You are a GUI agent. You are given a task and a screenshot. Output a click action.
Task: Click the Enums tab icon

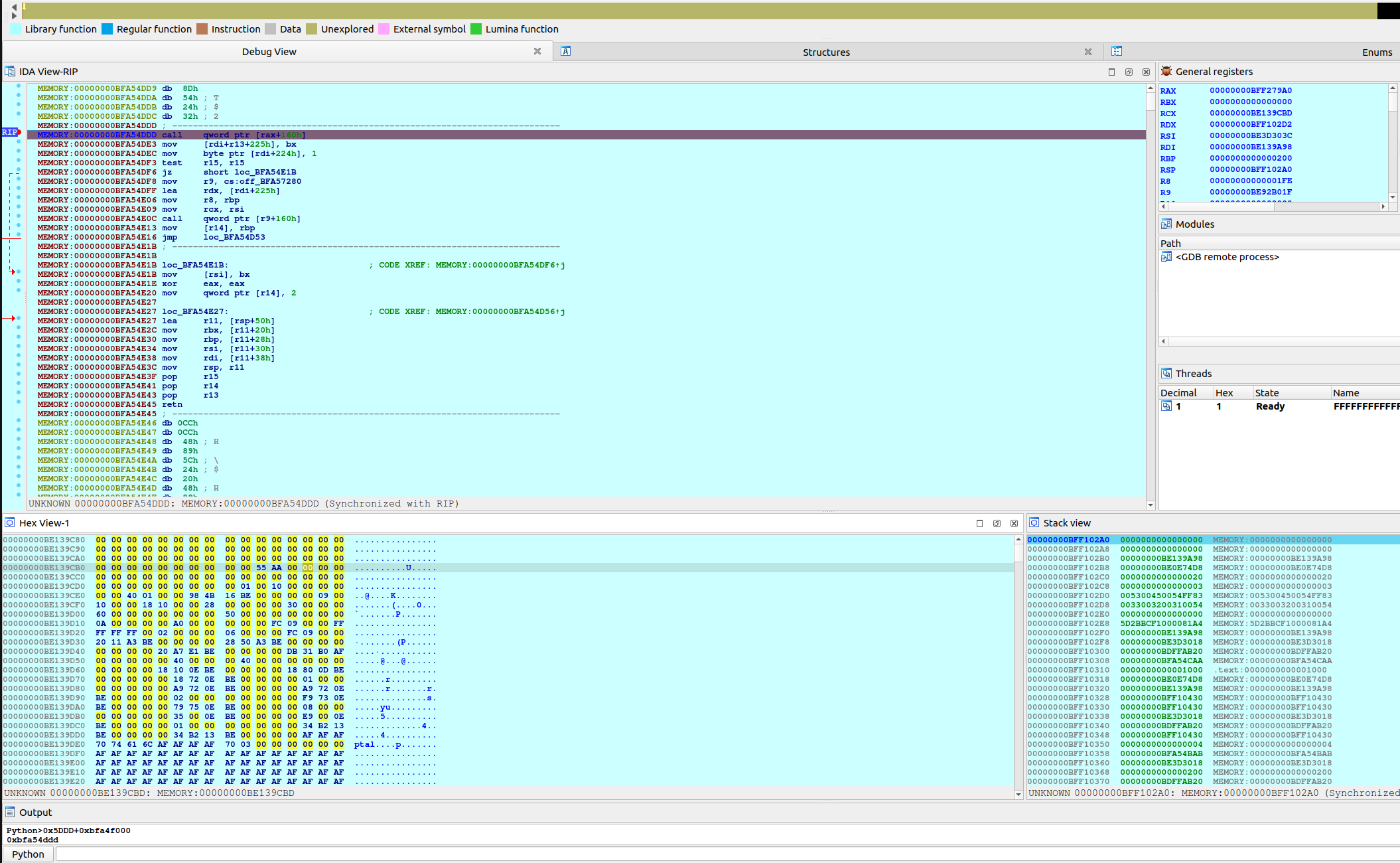click(1117, 51)
